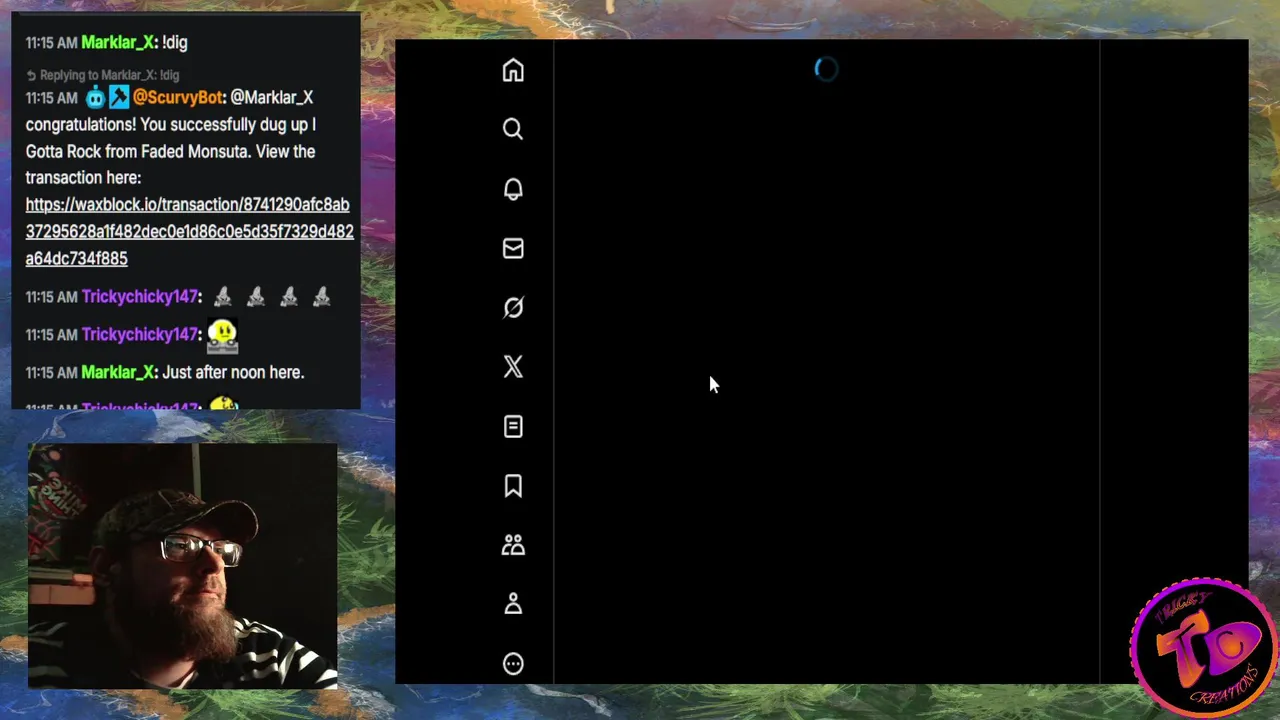Click the Tragey Creations logo badge

pyautogui.click(x=1203, y=648)
